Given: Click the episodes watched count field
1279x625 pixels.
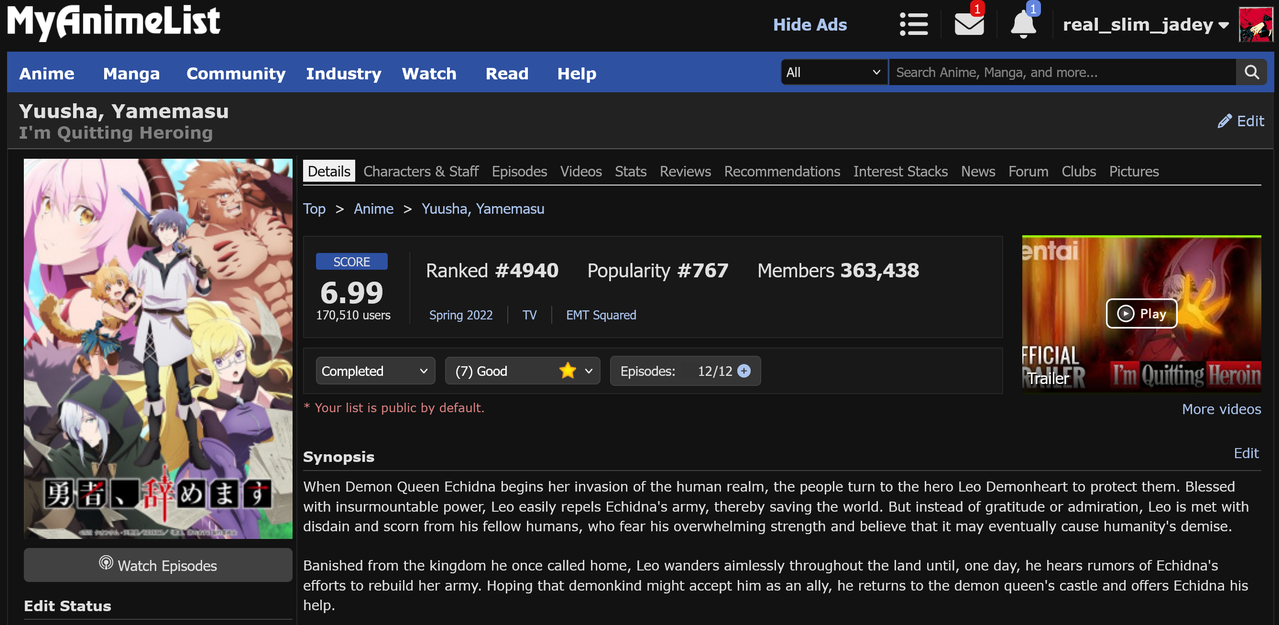Looking at the screenshot, I should coord(705,371).
